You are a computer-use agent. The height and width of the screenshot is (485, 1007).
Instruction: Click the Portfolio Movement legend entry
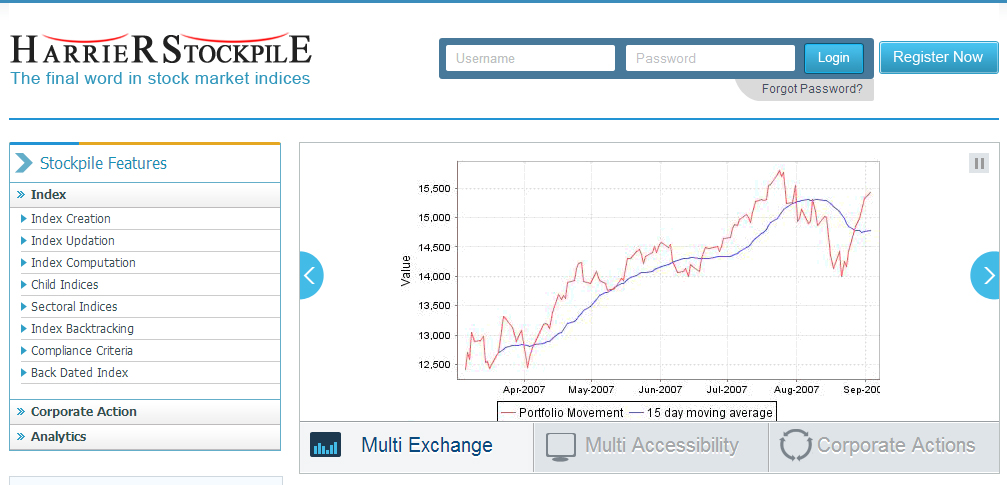[x=563, y=413]
